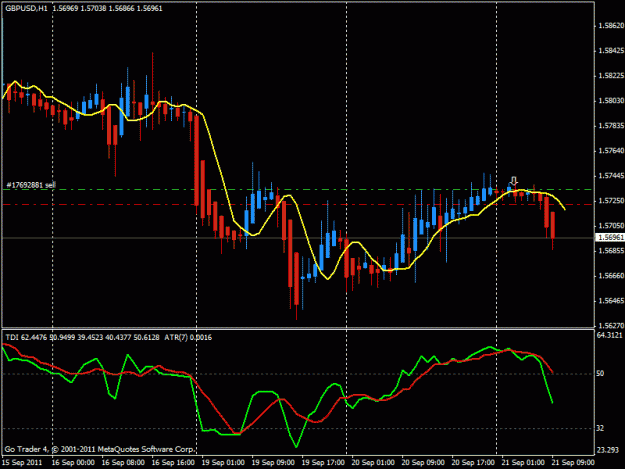Screen dimensions: 625x469
Task: Click the 1.57050 price scale value
Action: point(611,226)
